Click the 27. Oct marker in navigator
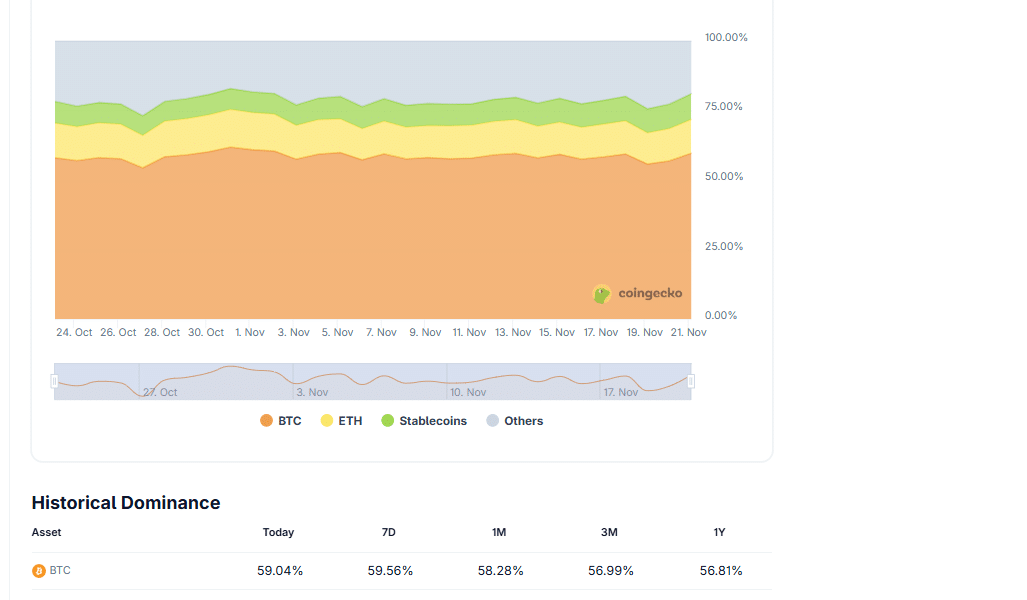Viewport: 1027px width, 600px height. (x=160, y=392)
